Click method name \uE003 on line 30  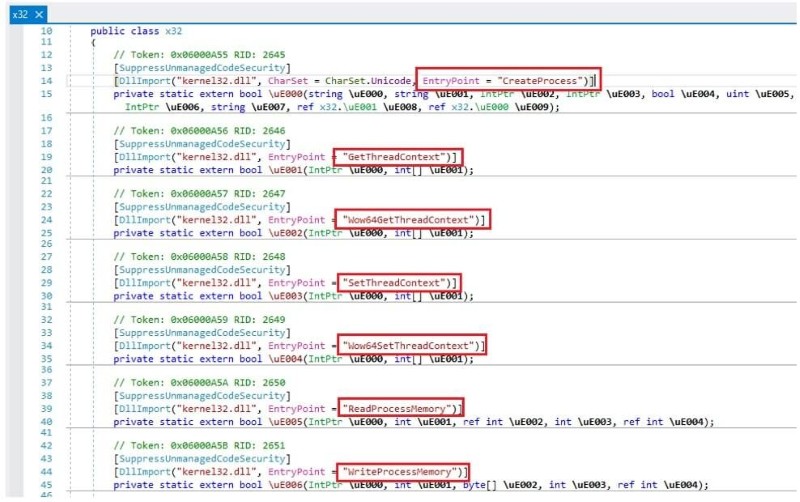tap(286, 296)
